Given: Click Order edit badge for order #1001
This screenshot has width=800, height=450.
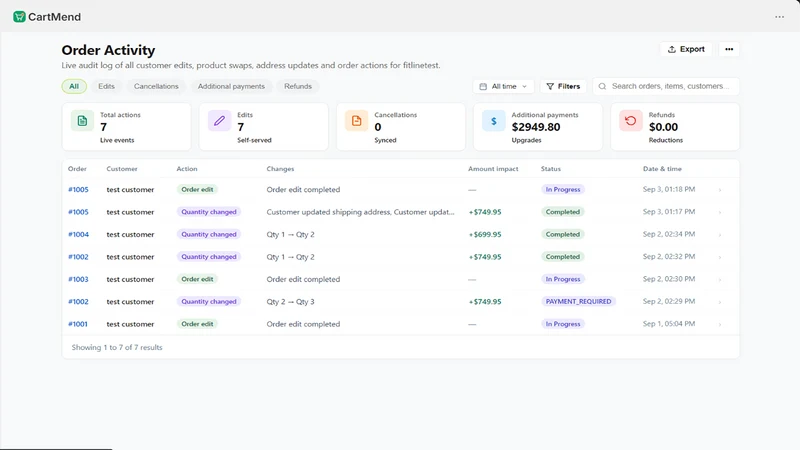Looking at the screenshot, I should pyautogui.click(x=197, y=324).
